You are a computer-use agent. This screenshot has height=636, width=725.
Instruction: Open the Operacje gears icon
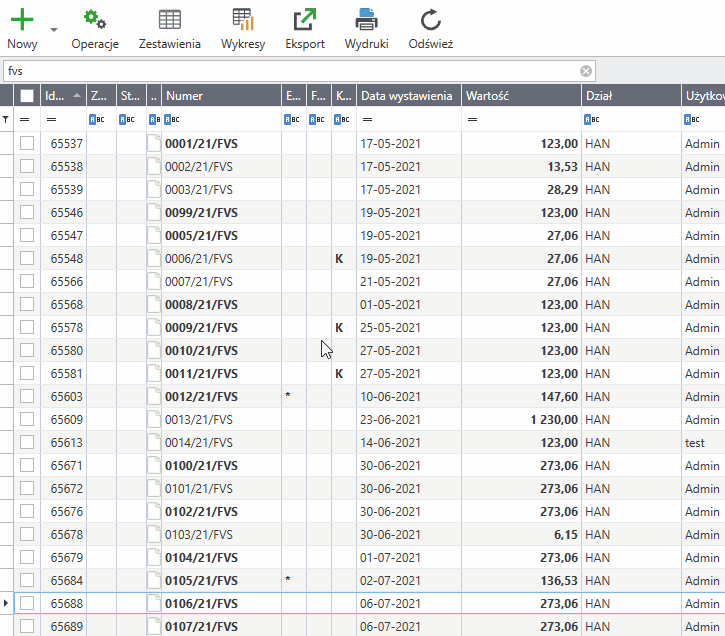tap(95, 20)
